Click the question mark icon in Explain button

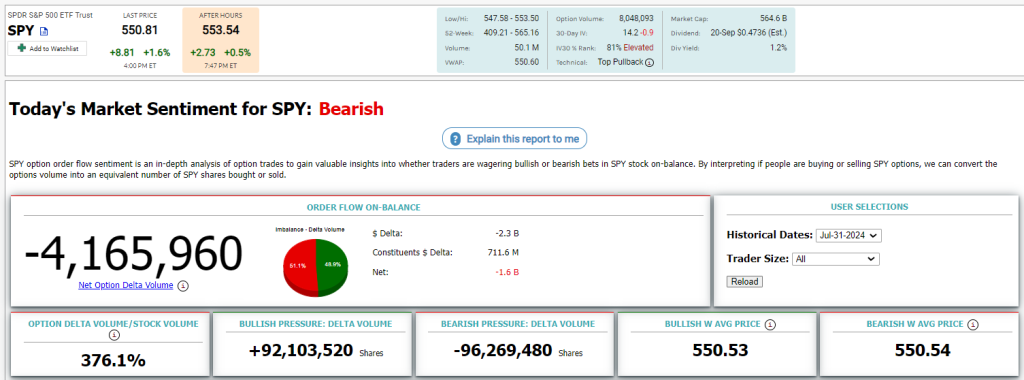click(x=456, y=139)
